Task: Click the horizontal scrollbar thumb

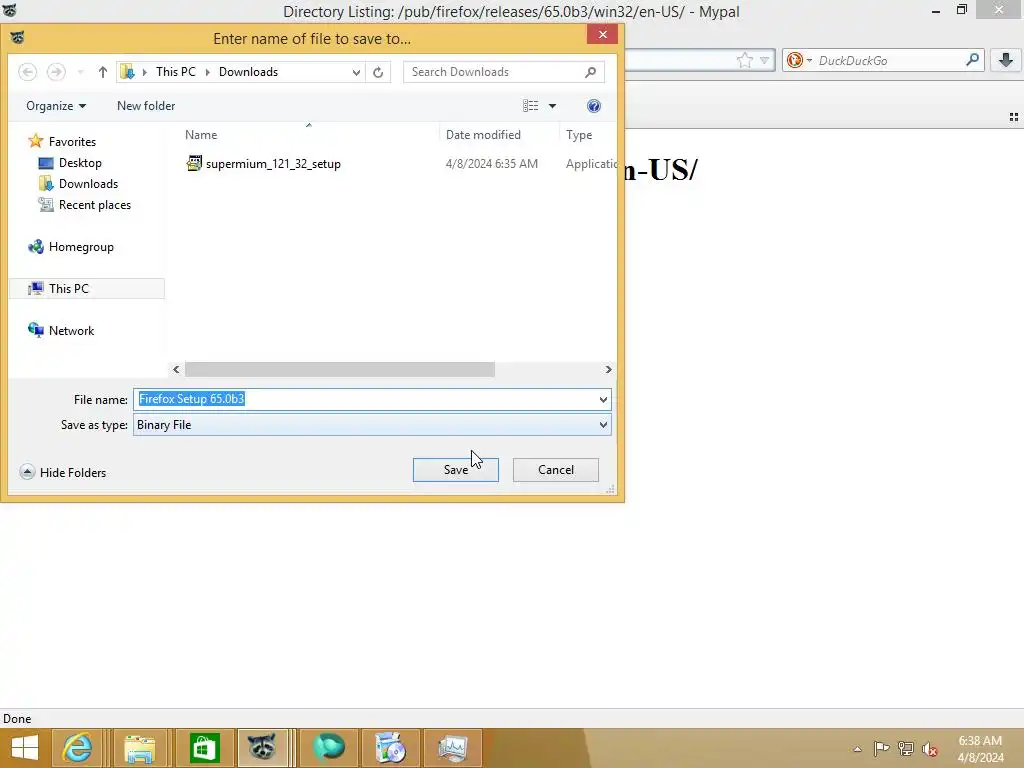Action: point(340,370)
